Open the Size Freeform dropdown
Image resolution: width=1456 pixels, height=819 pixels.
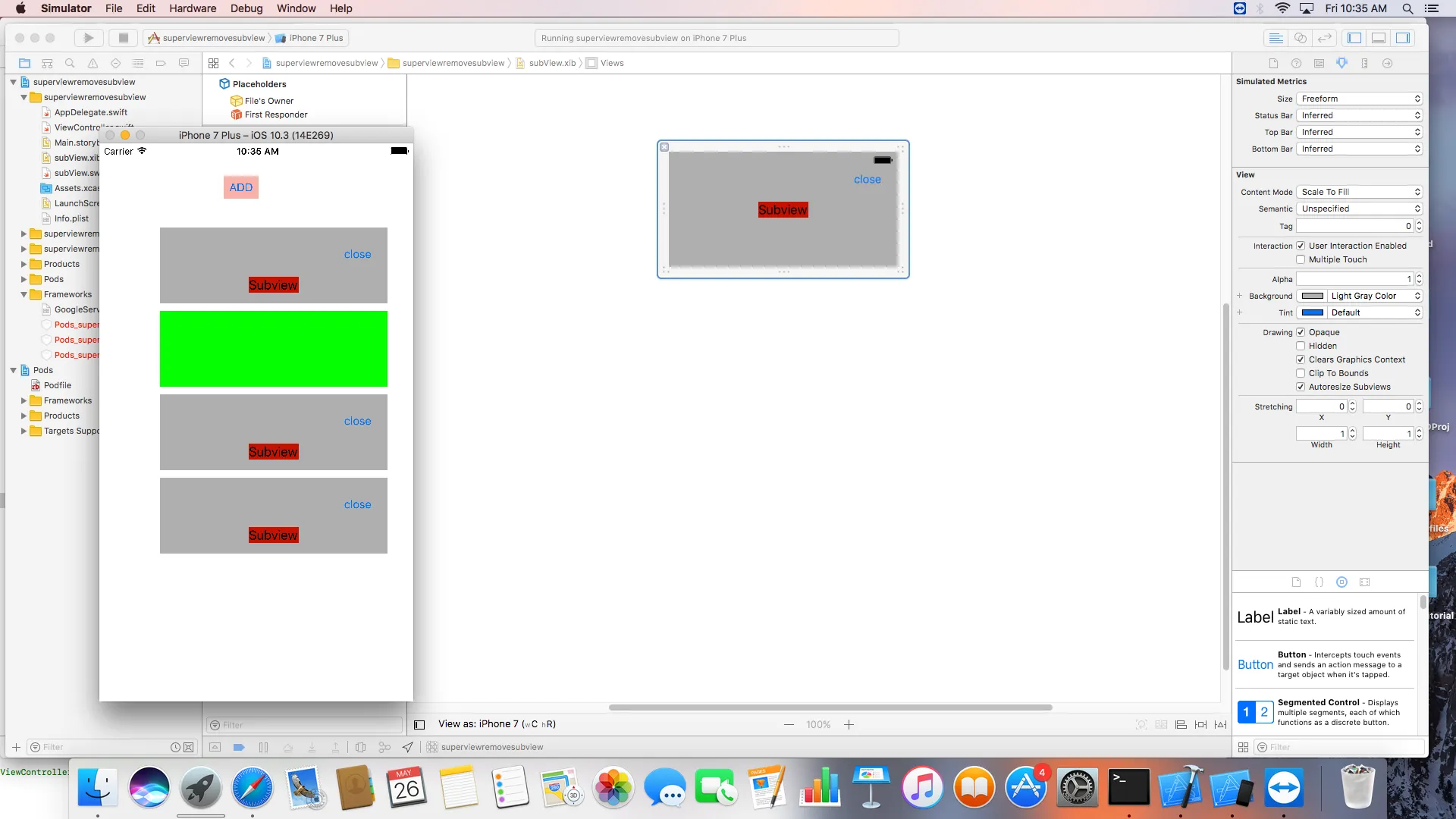click(1359, 99)
